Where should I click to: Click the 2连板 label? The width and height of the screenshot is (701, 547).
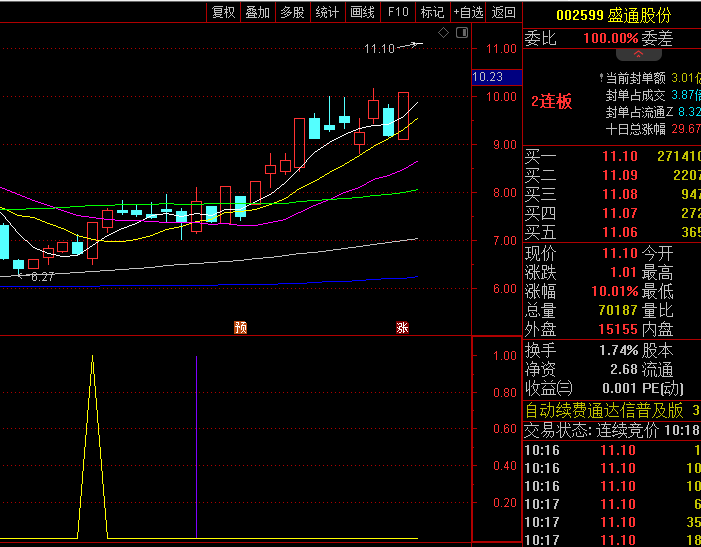(551, 102)
